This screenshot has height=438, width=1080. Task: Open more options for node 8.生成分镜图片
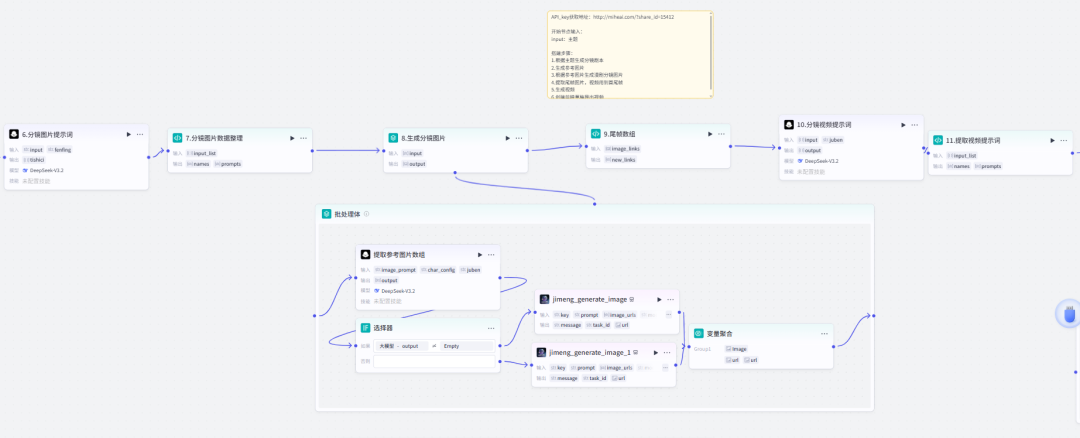[519, 138]
